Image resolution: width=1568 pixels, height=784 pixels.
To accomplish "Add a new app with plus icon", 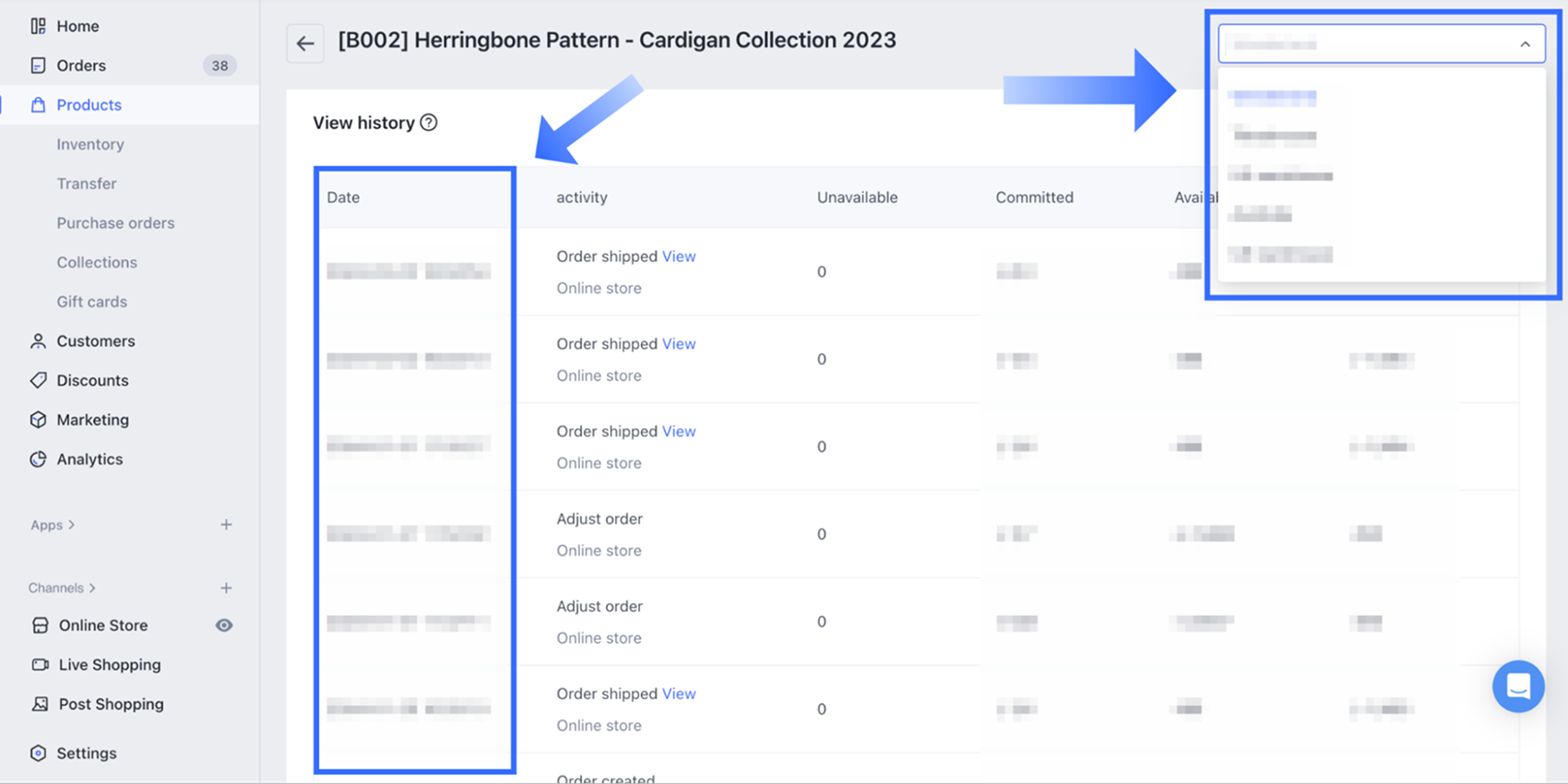I will point(226,525).
